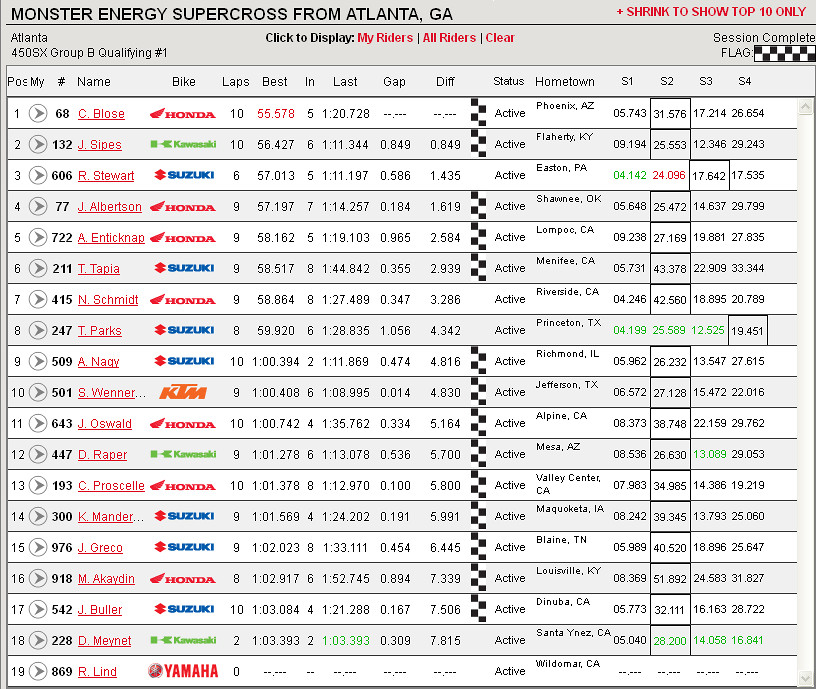816x689 pixels.
Task: Click S2 sector time 24.096
Action: (x=669, y=175)
